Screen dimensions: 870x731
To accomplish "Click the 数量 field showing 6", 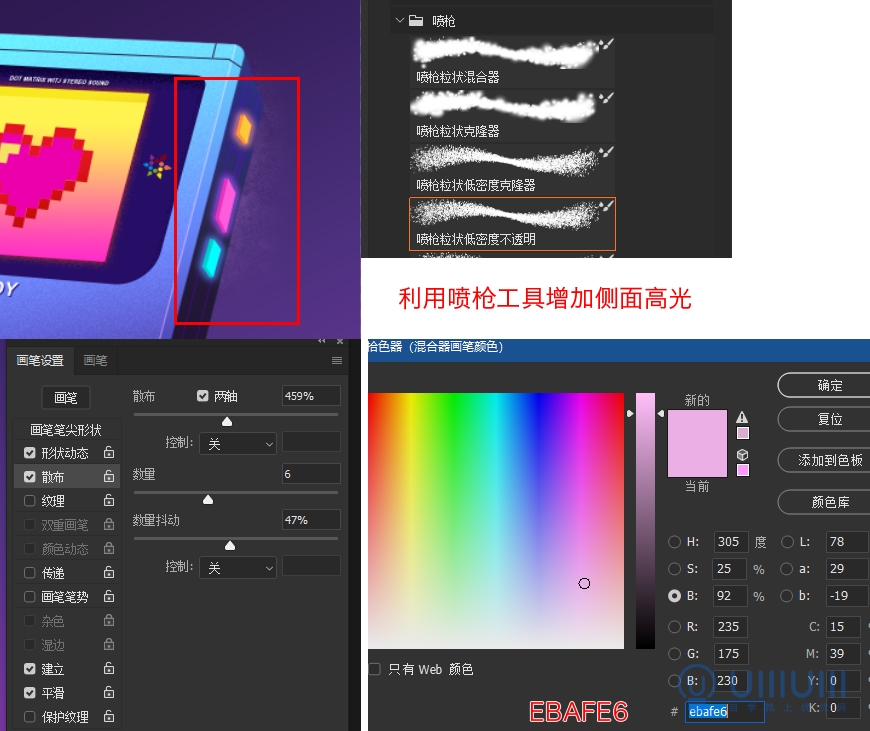I will click(311, 474).
